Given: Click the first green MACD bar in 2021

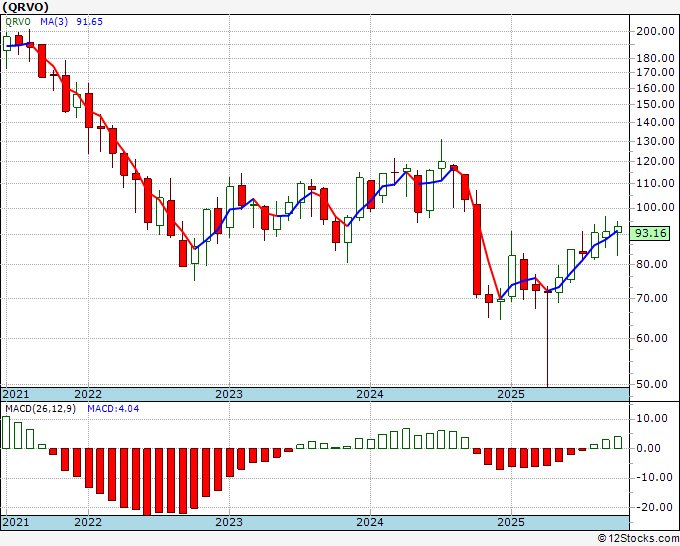Looking at the screenshot, I should [x=6, y=432].
